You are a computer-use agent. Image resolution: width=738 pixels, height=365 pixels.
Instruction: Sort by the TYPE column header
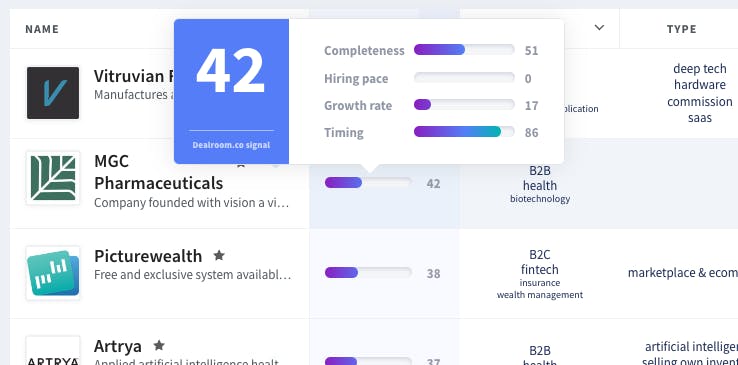tap(682, 29)
